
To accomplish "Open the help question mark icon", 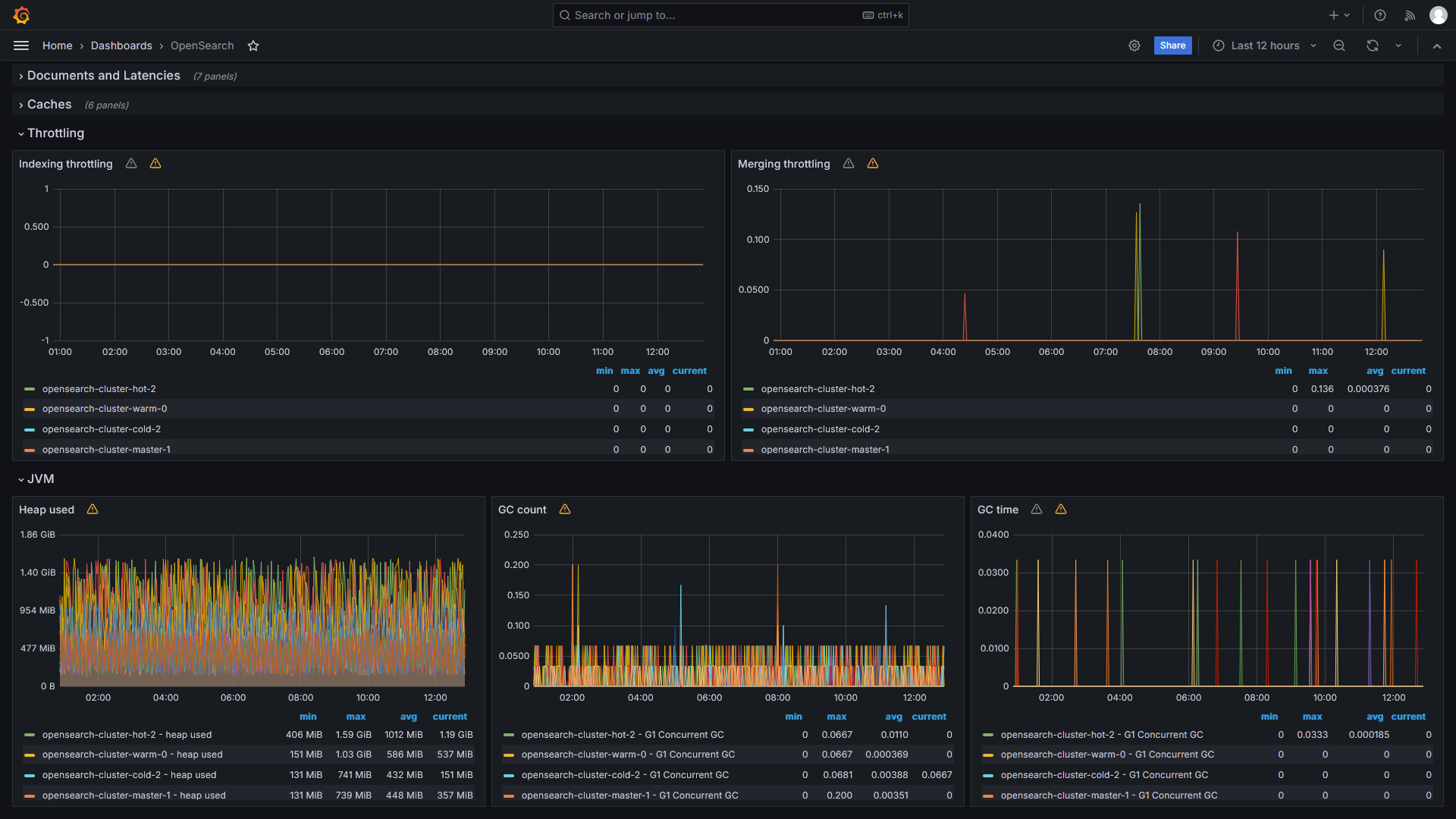I will (x=1380, y=15).
